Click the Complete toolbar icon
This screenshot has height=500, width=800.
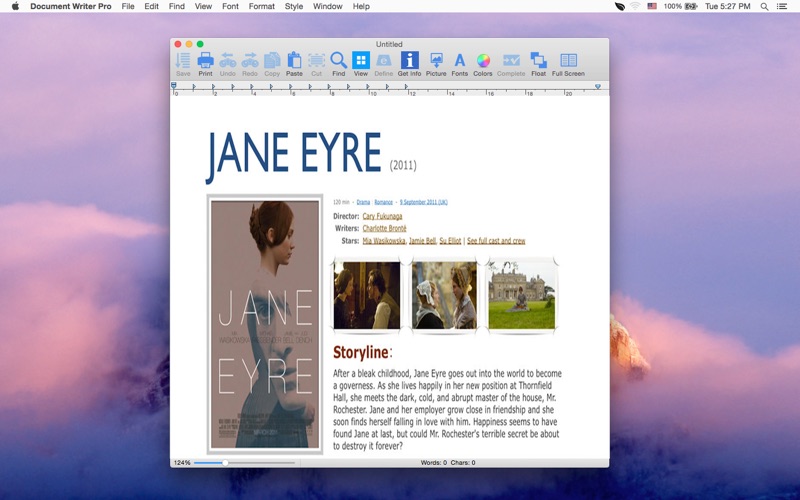511,64
